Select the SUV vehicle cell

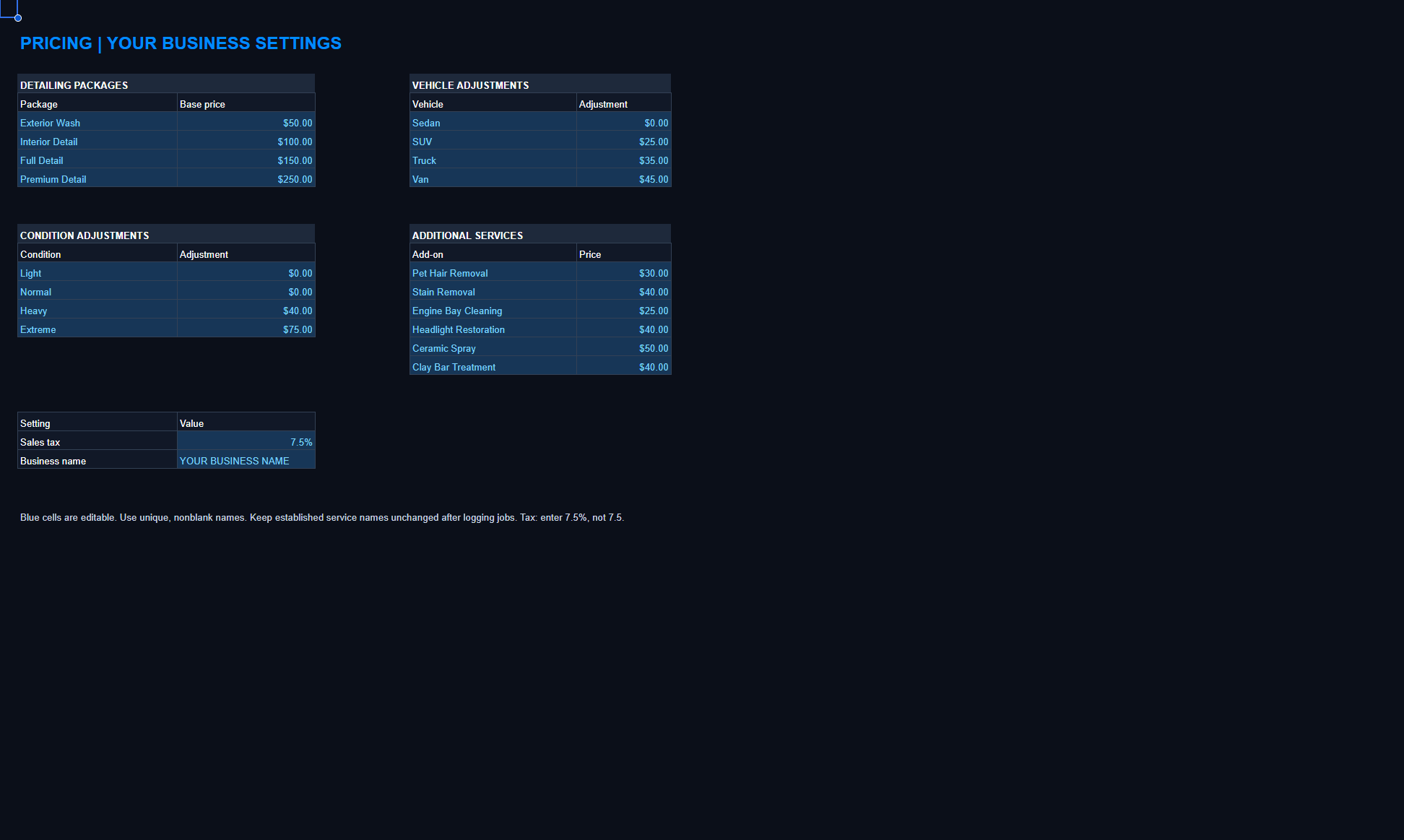(x=493, y=142)
